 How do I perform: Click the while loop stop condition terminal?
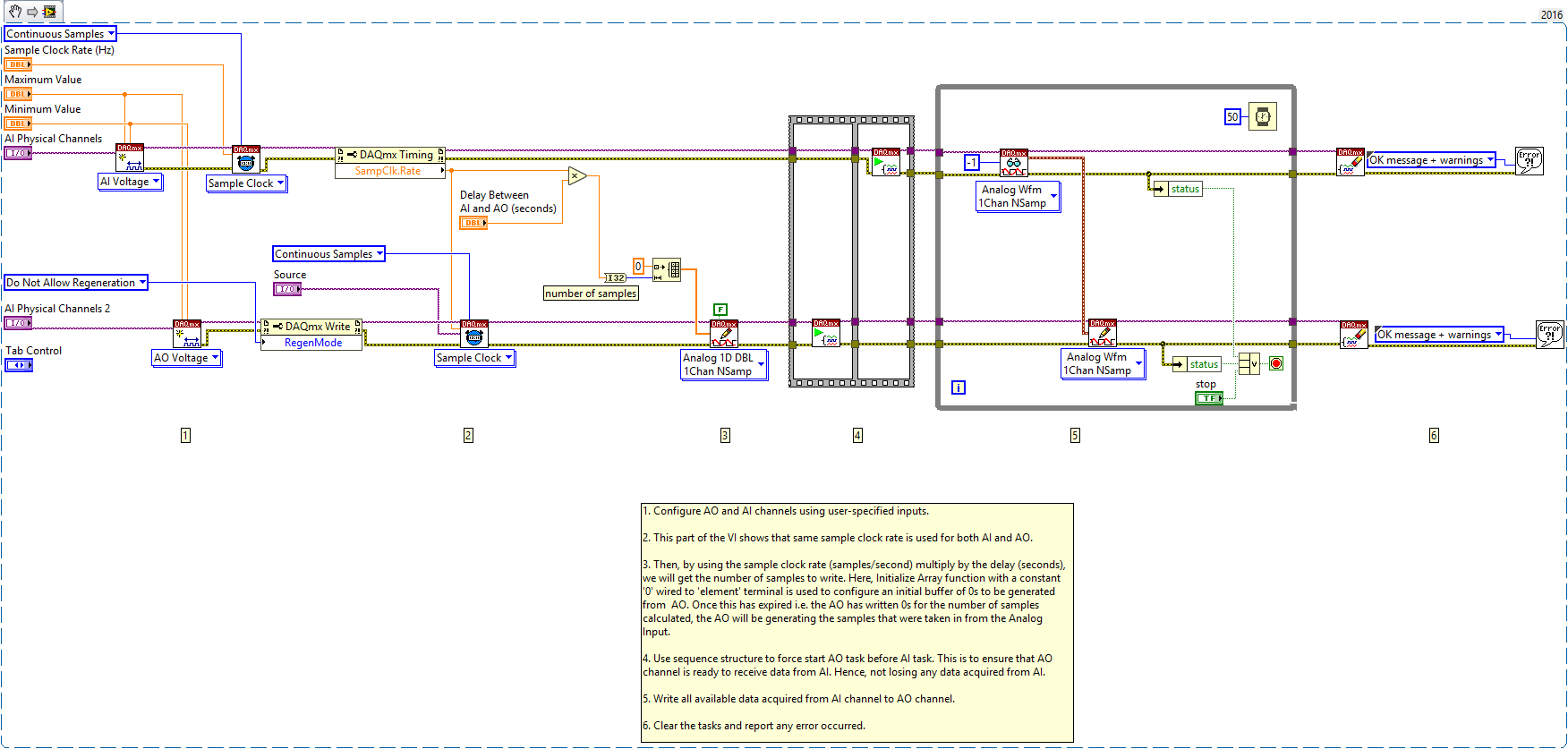(1276, 363)
